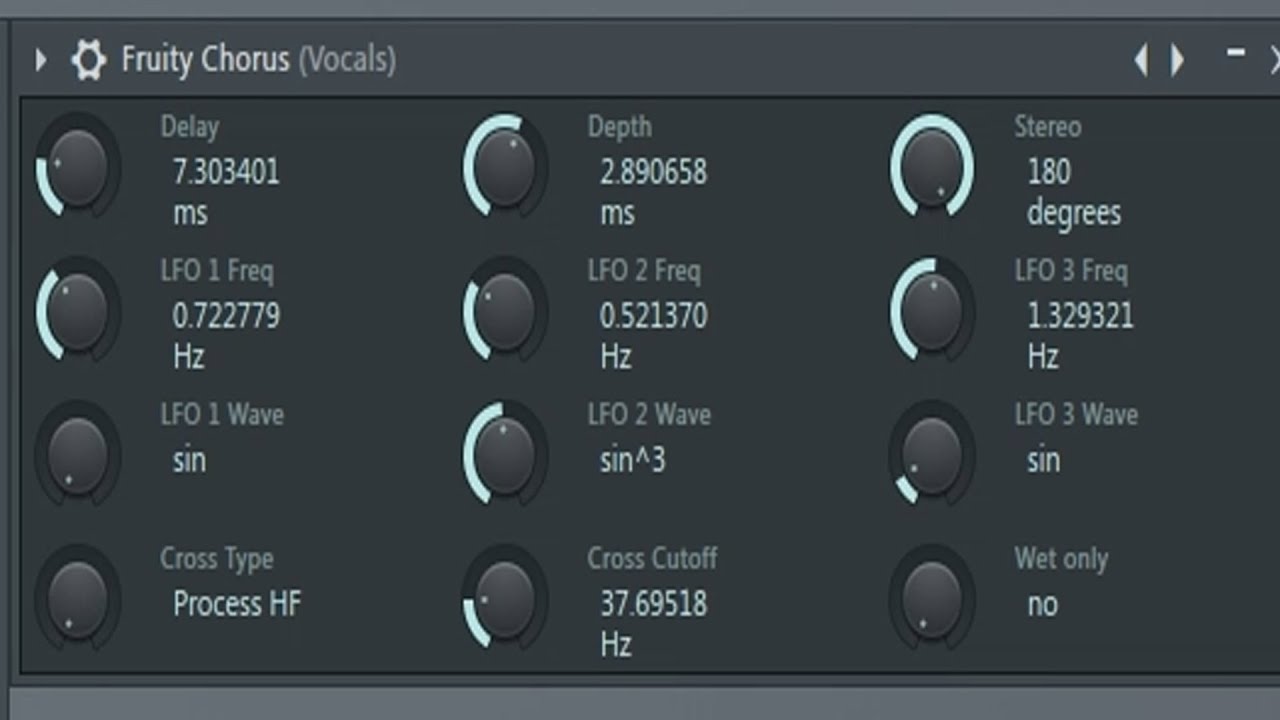Click the Cross Cutoff value 37.69518
1280x720 pixels.
point(653,604)
